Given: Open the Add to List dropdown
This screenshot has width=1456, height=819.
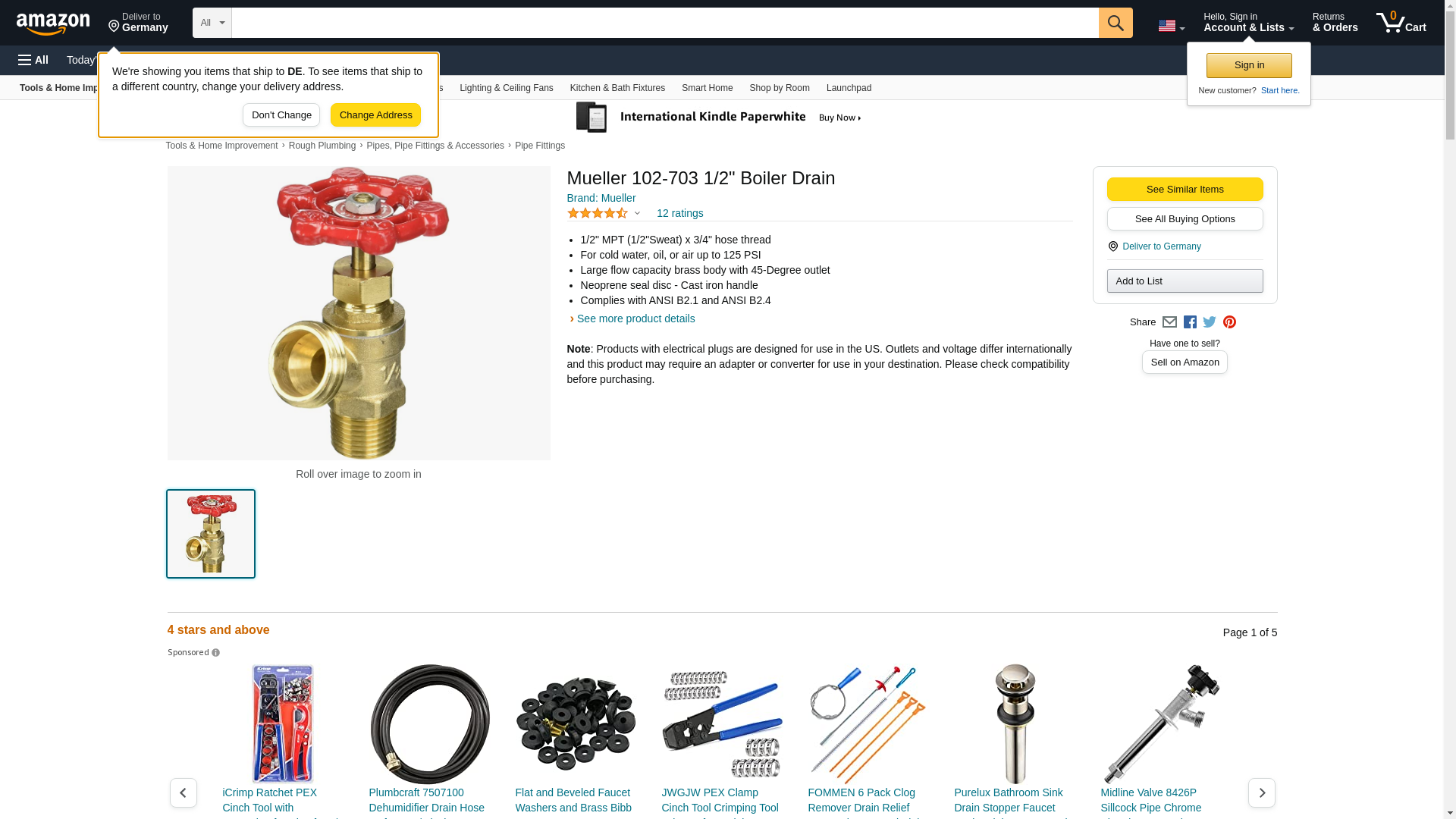Looking at the screenshot, I should 1185,281.
